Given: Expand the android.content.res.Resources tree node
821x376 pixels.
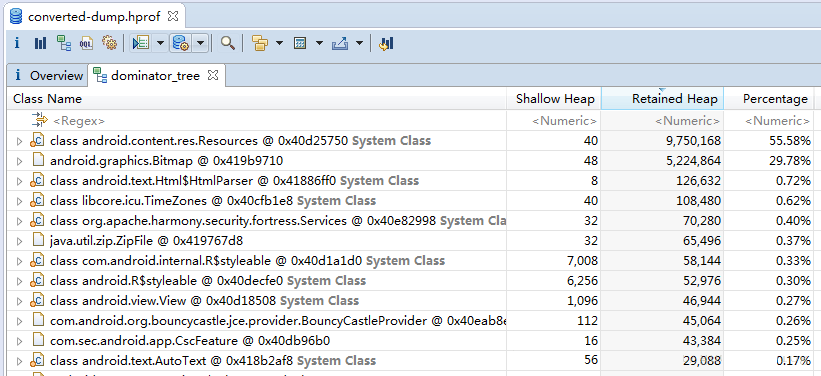Looking at the screenshot, I should click(x=19, y=141).
